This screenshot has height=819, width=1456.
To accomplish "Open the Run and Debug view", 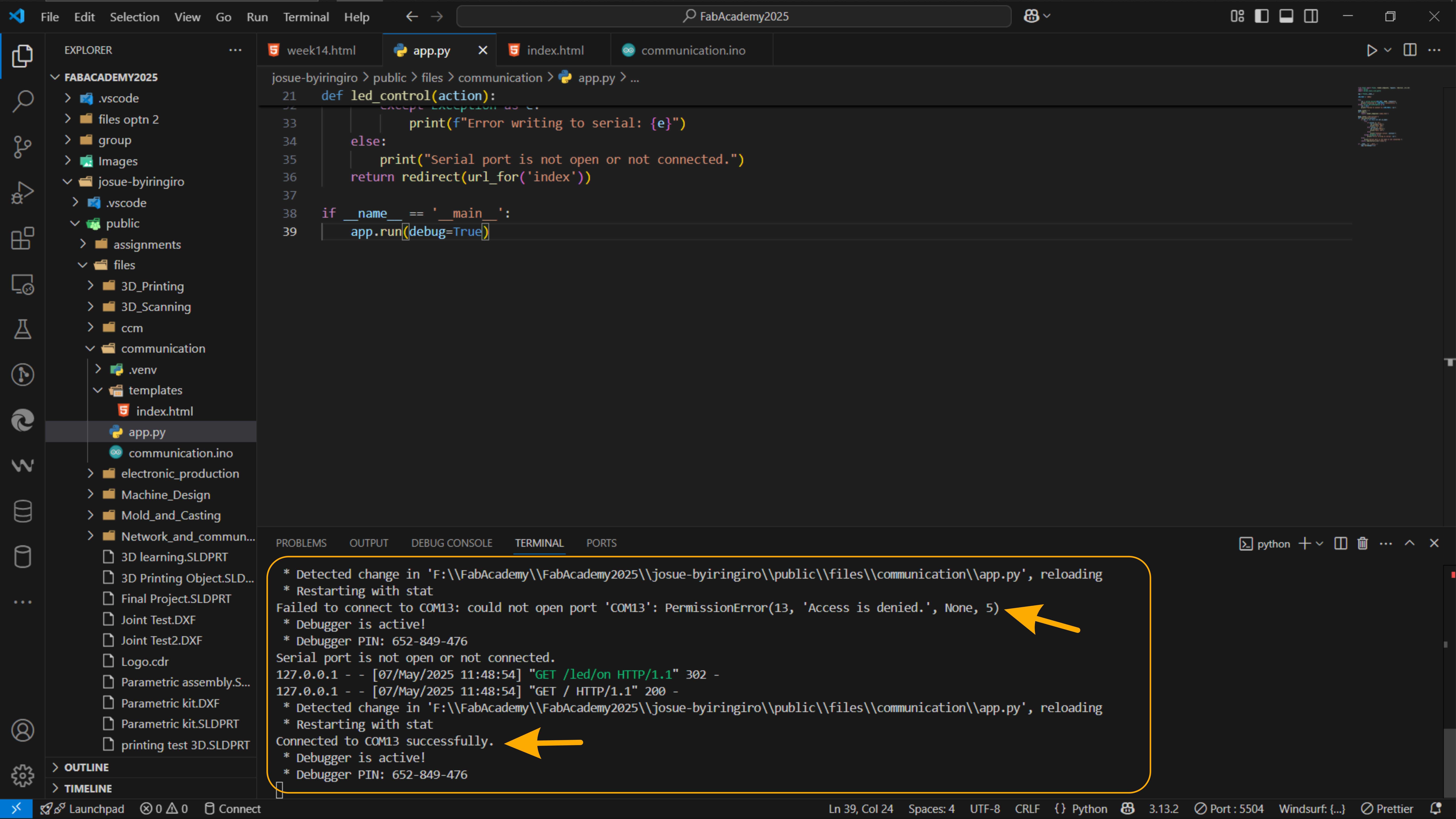I will (23, 193).
